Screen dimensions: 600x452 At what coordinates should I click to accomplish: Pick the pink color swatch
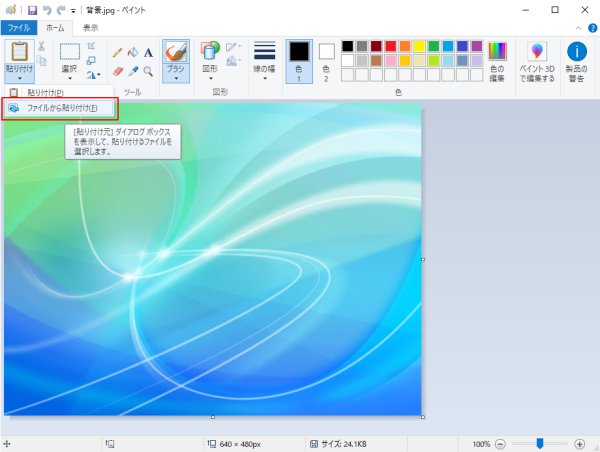[390, 60]
